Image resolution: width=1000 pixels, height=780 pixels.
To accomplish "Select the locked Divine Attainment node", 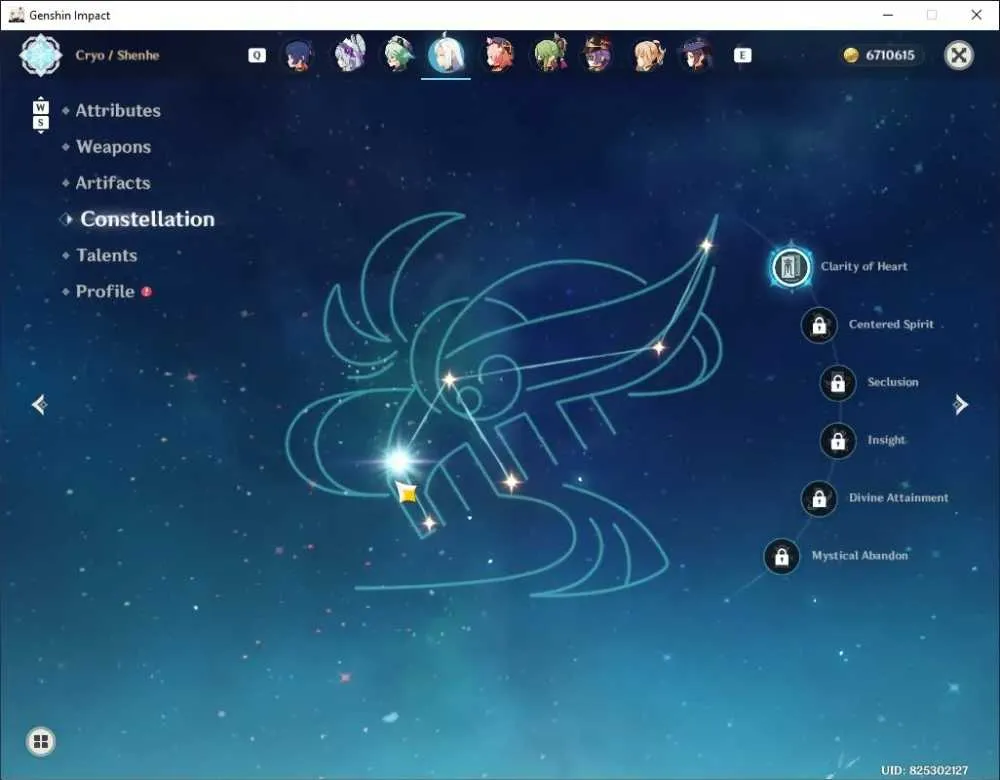I will (819, 499).
